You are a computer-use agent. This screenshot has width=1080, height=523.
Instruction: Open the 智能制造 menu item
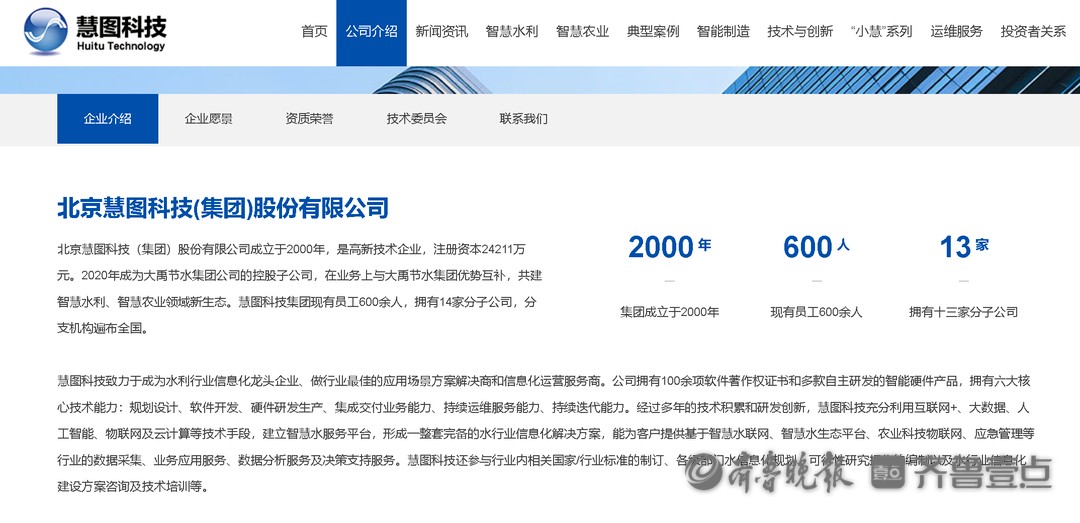click(723, 32)
